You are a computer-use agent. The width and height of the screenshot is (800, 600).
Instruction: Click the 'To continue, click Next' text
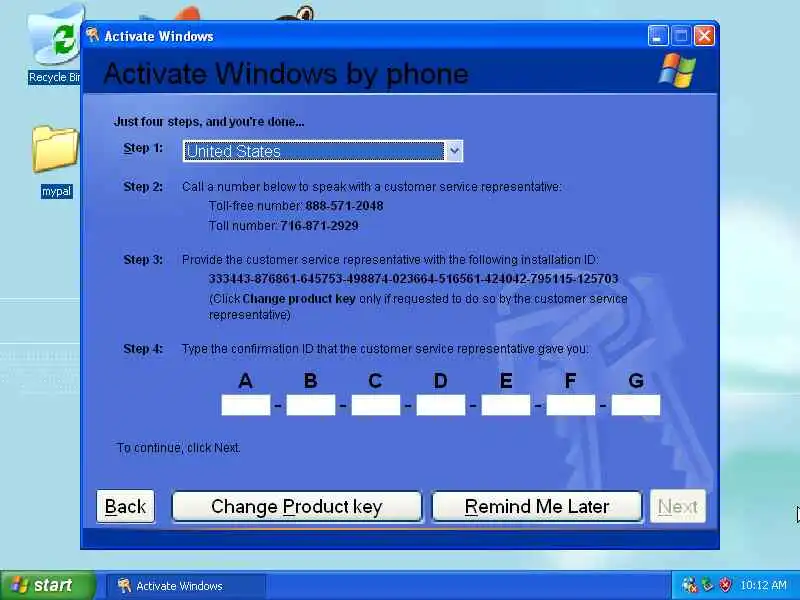pos(179,448)
